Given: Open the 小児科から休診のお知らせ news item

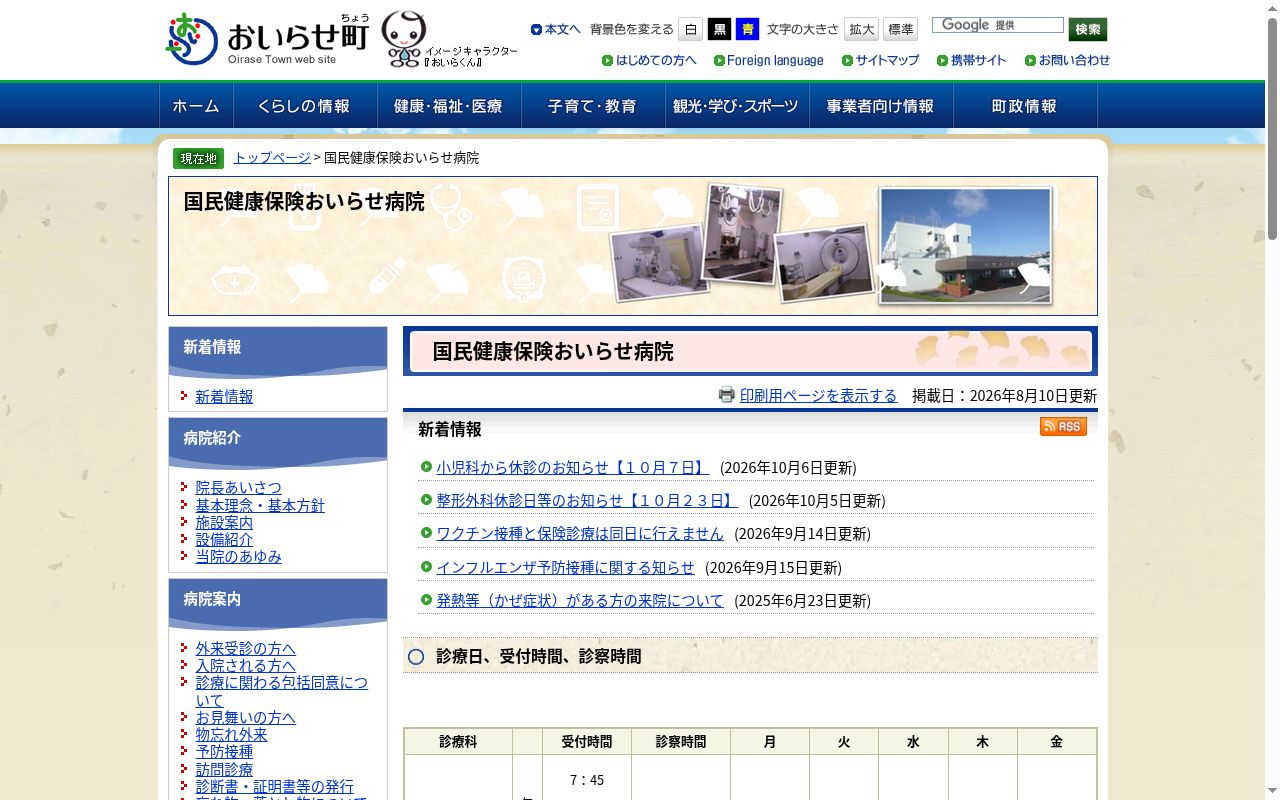Looking at the screenshot, I should [x=572, y=467].
